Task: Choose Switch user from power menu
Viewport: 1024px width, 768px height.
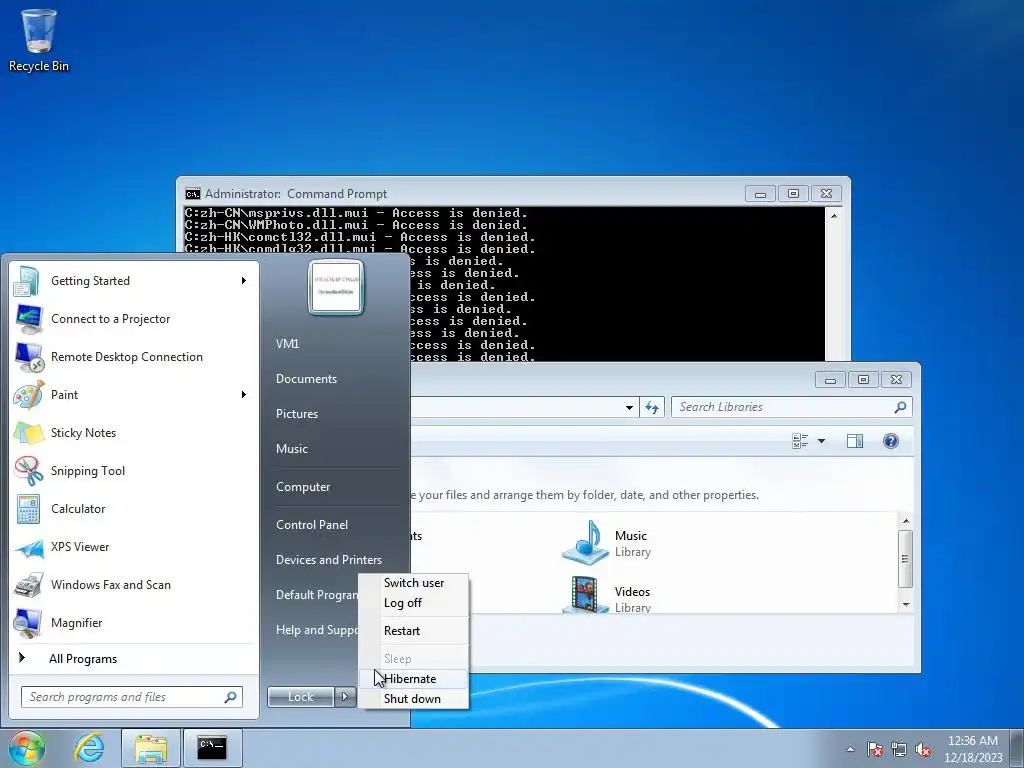Action: (414, 583)
